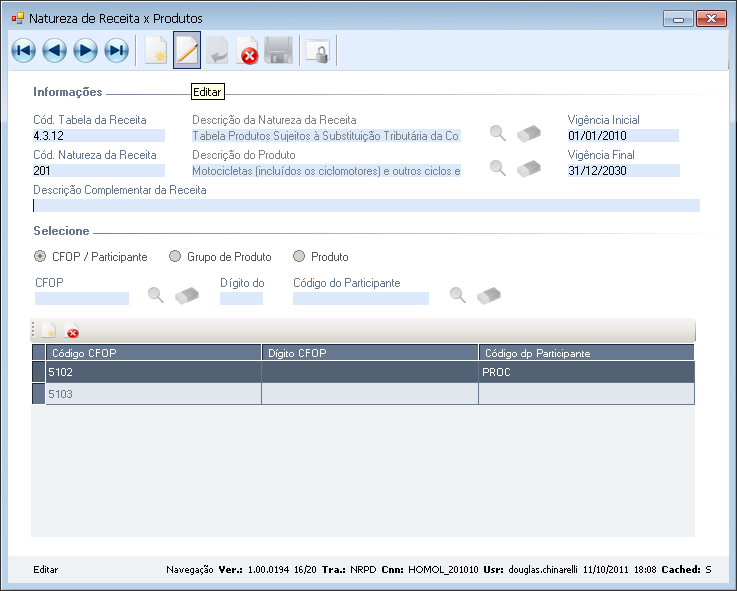The width and height of the screenshot is (737, 591).
Task: Navigate to the previous record
Action: pyautogui.click(x=54, y=51)
